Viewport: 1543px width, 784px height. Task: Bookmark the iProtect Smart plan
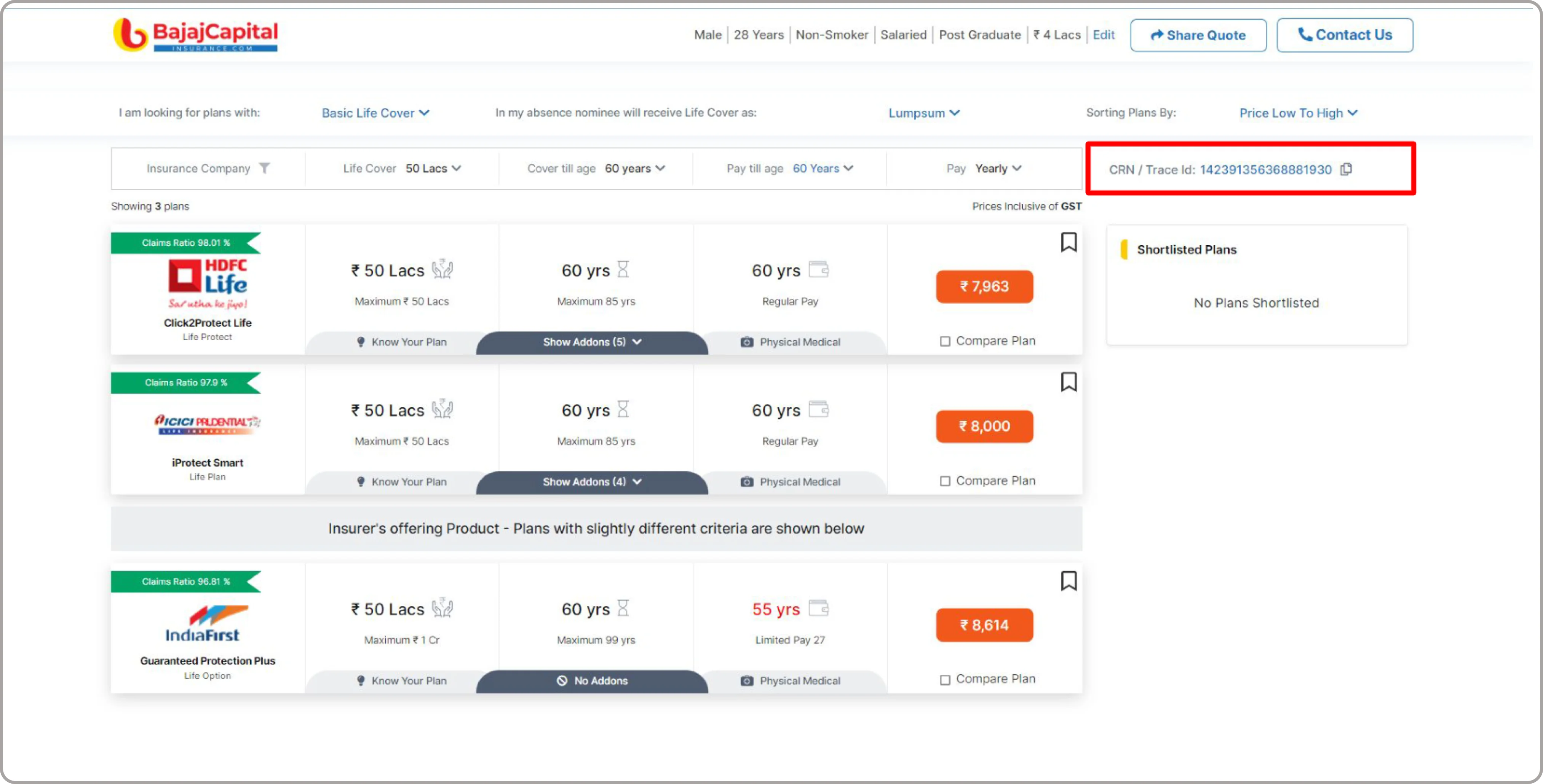[1069, 382]
